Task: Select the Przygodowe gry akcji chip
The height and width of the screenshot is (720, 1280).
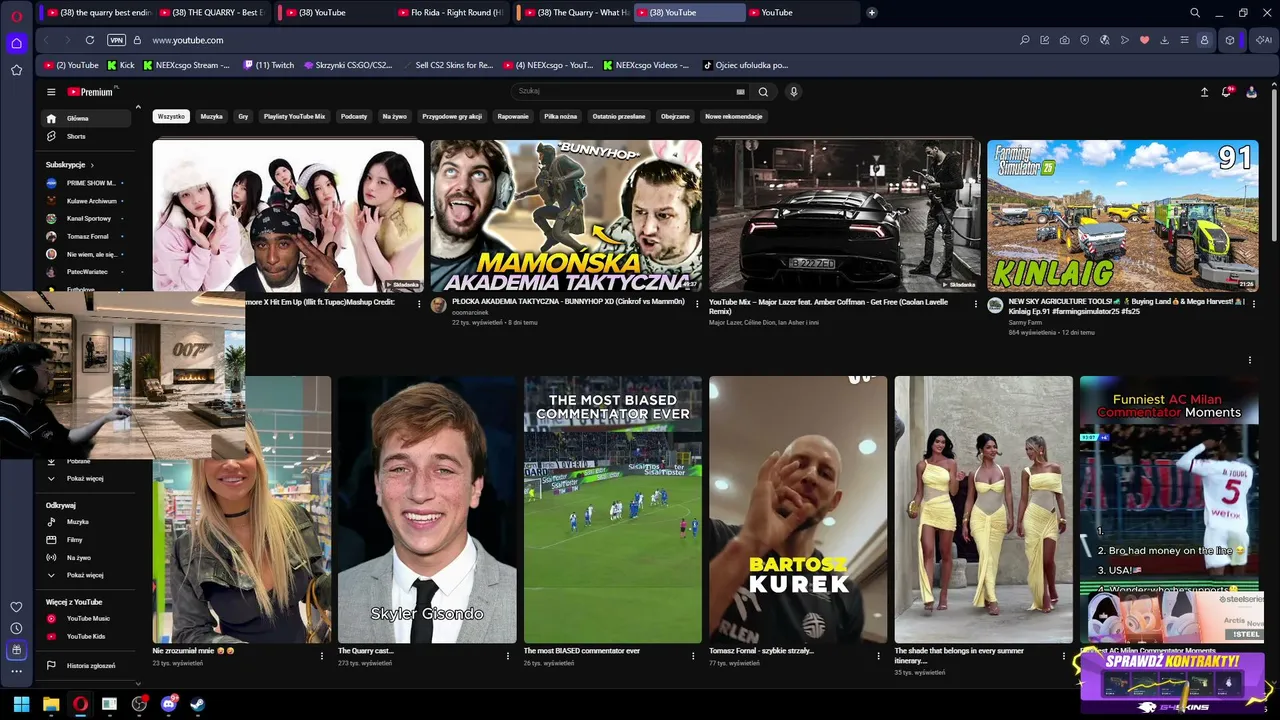Action: 452,116
